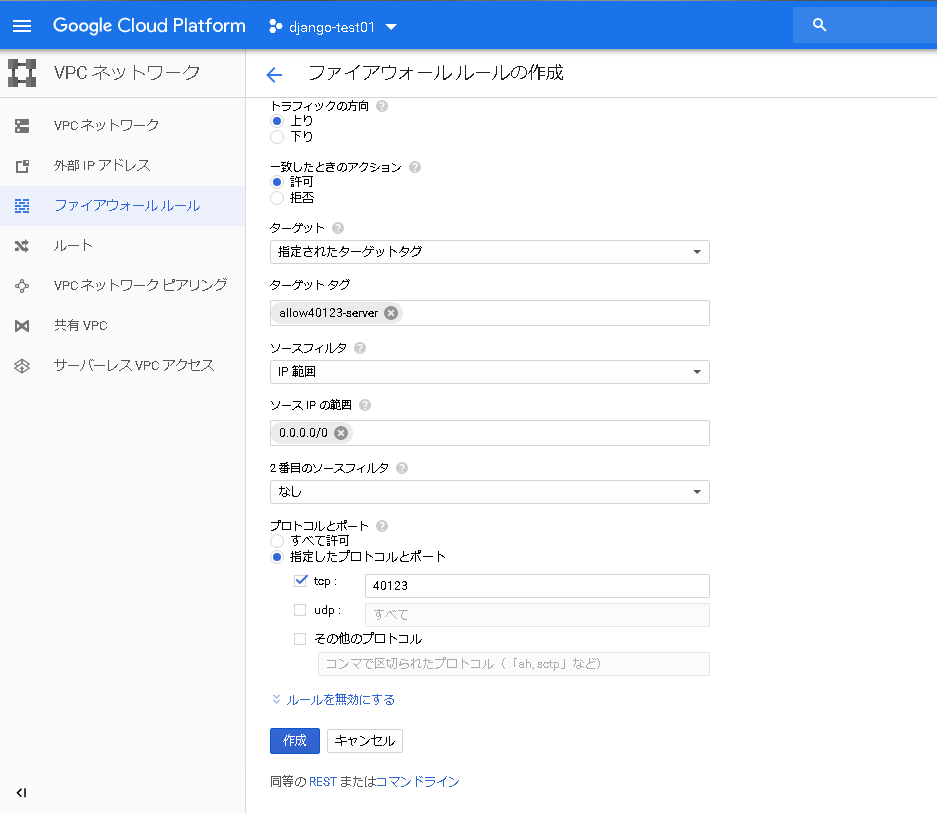Viewport: 937px width, 813px height.
Task: Click the VPC ネットワーク product icon
Action: click(22, 73)
